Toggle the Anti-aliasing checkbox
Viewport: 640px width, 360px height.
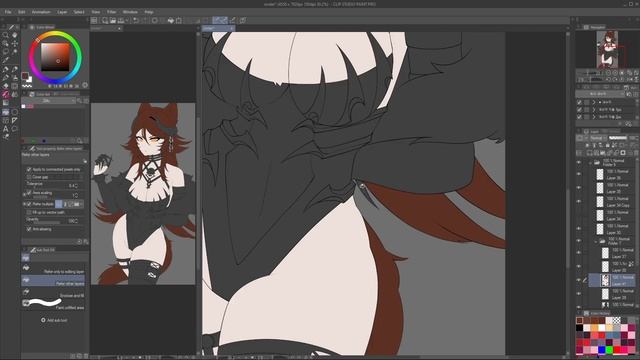(x=29, y=229)
